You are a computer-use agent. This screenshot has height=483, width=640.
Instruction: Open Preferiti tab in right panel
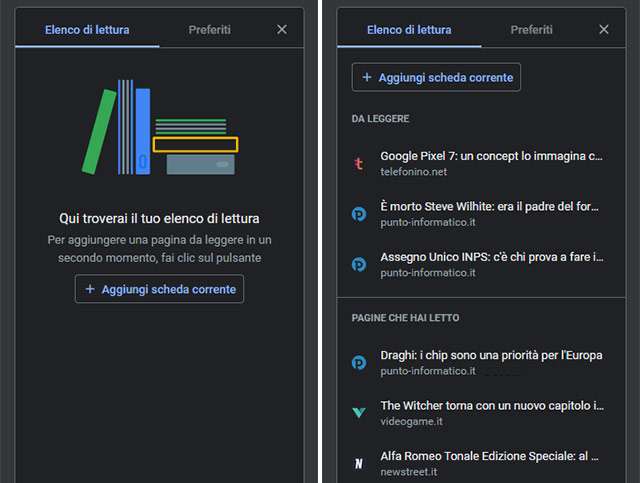click(531, 30)
